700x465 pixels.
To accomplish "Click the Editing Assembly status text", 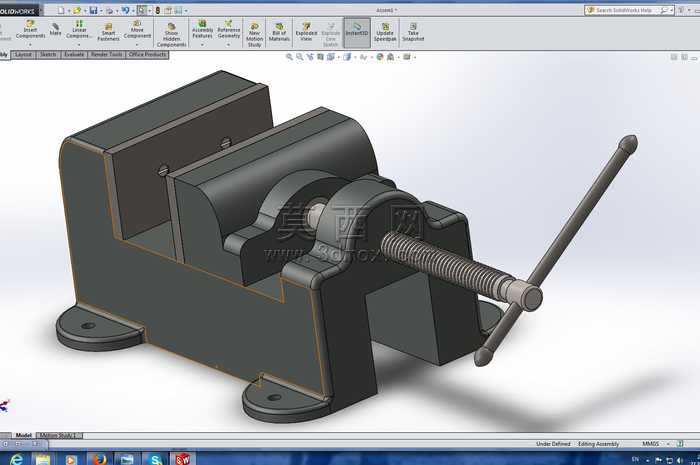I will pos(598,444).
